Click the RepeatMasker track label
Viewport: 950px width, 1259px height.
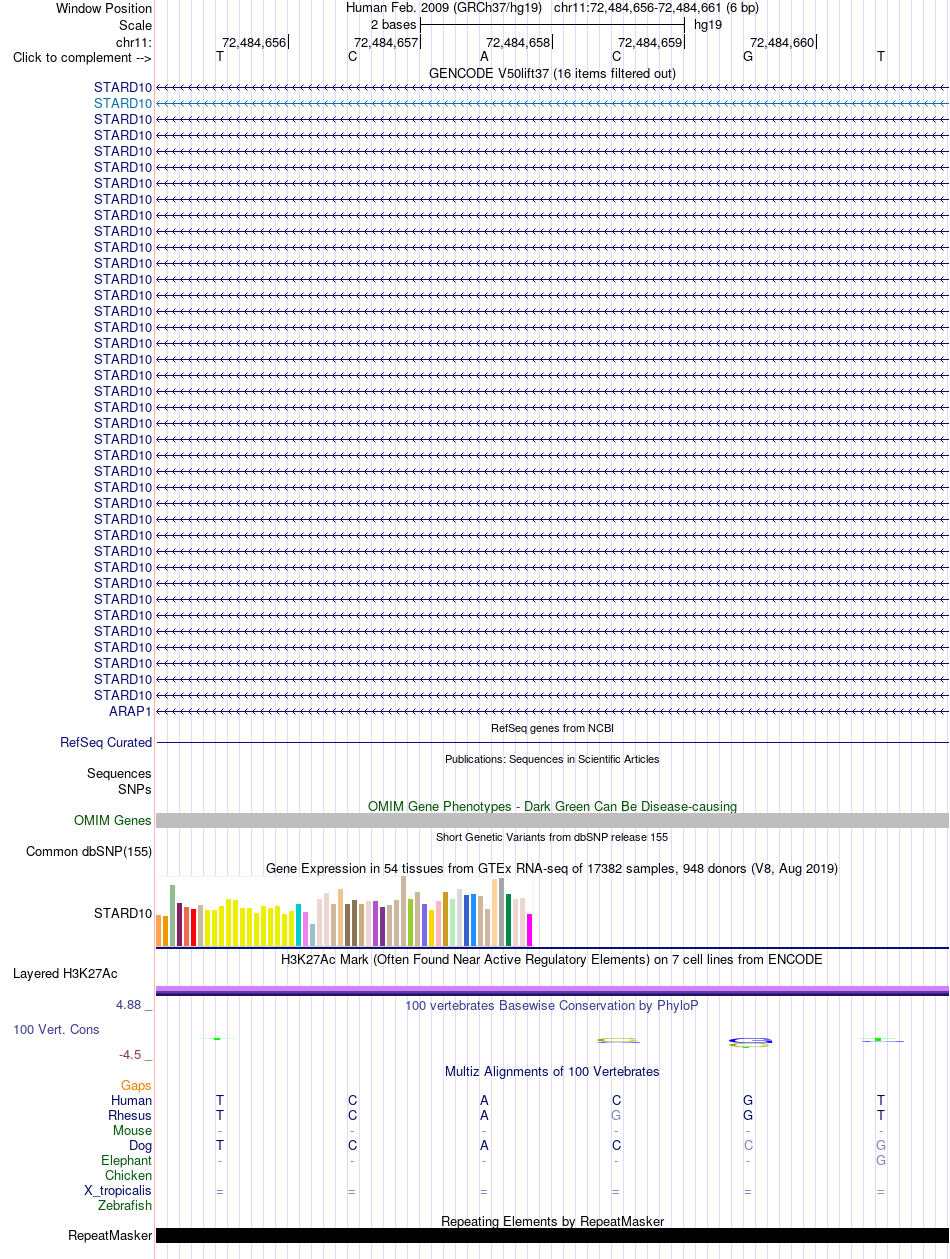(x=110, y=1236)
